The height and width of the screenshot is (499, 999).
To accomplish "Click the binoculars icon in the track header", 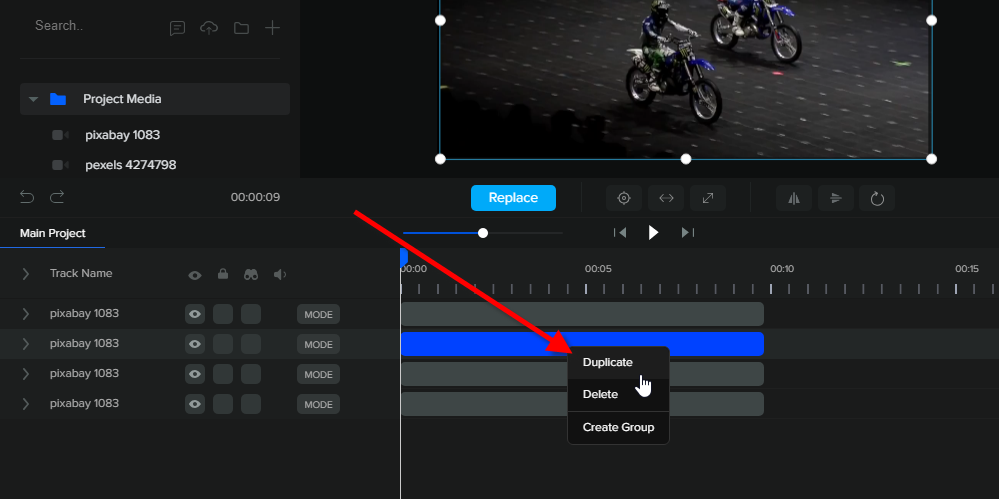I will pos(251,275).
